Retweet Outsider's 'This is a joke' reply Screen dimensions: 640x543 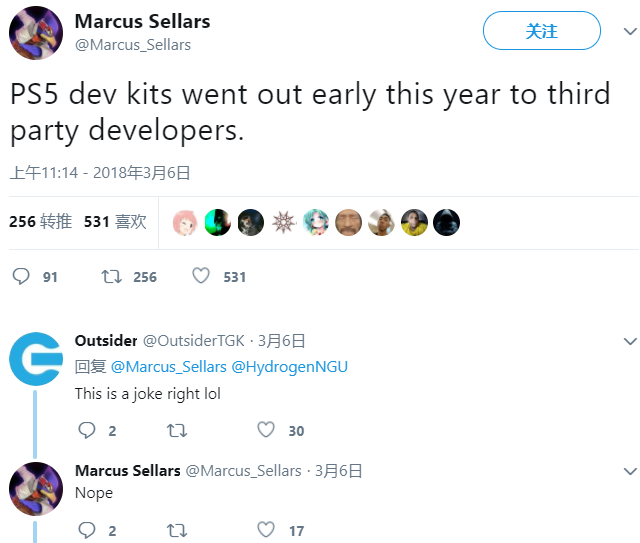[176, 430]
